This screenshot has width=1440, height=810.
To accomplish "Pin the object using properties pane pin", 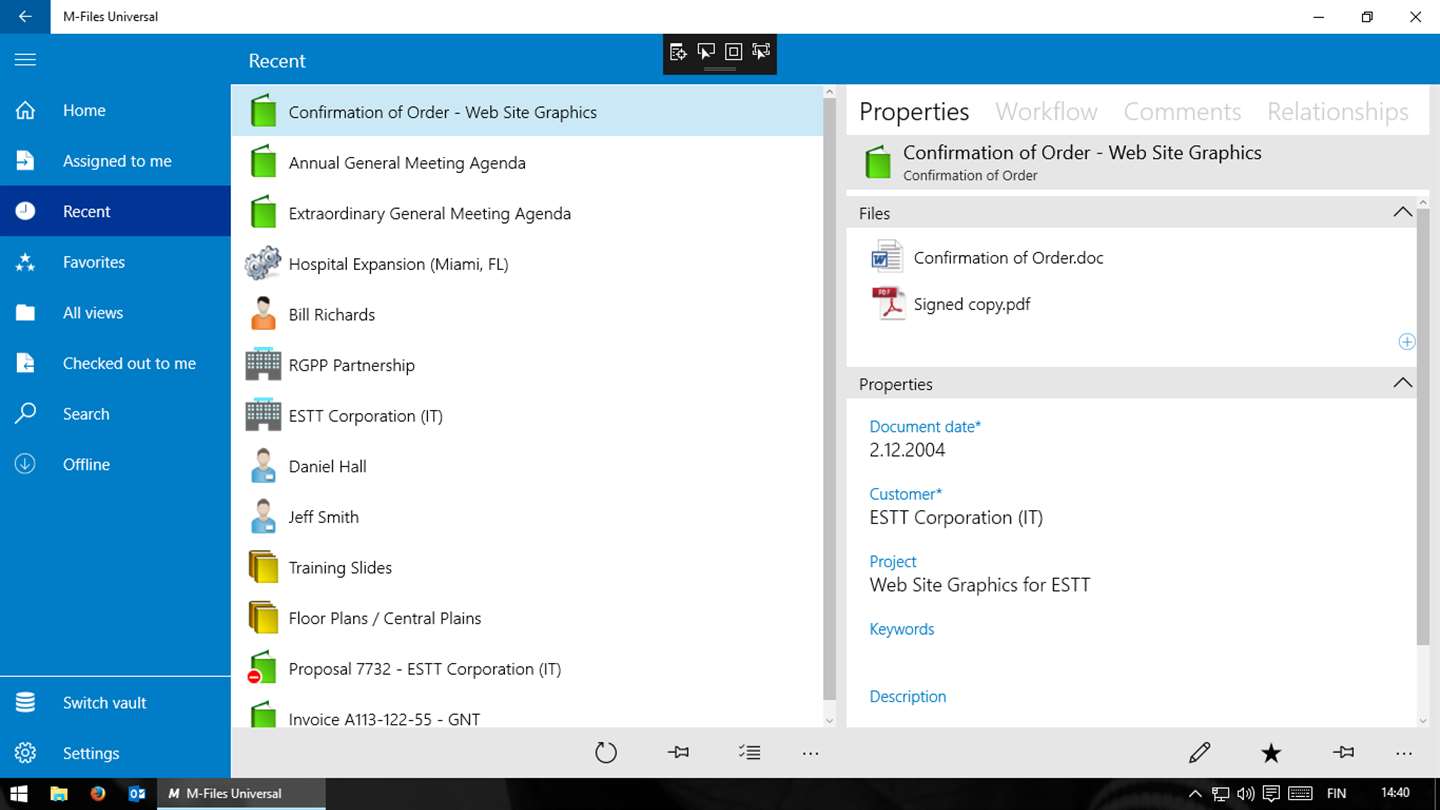I will tap(1343, 753).
